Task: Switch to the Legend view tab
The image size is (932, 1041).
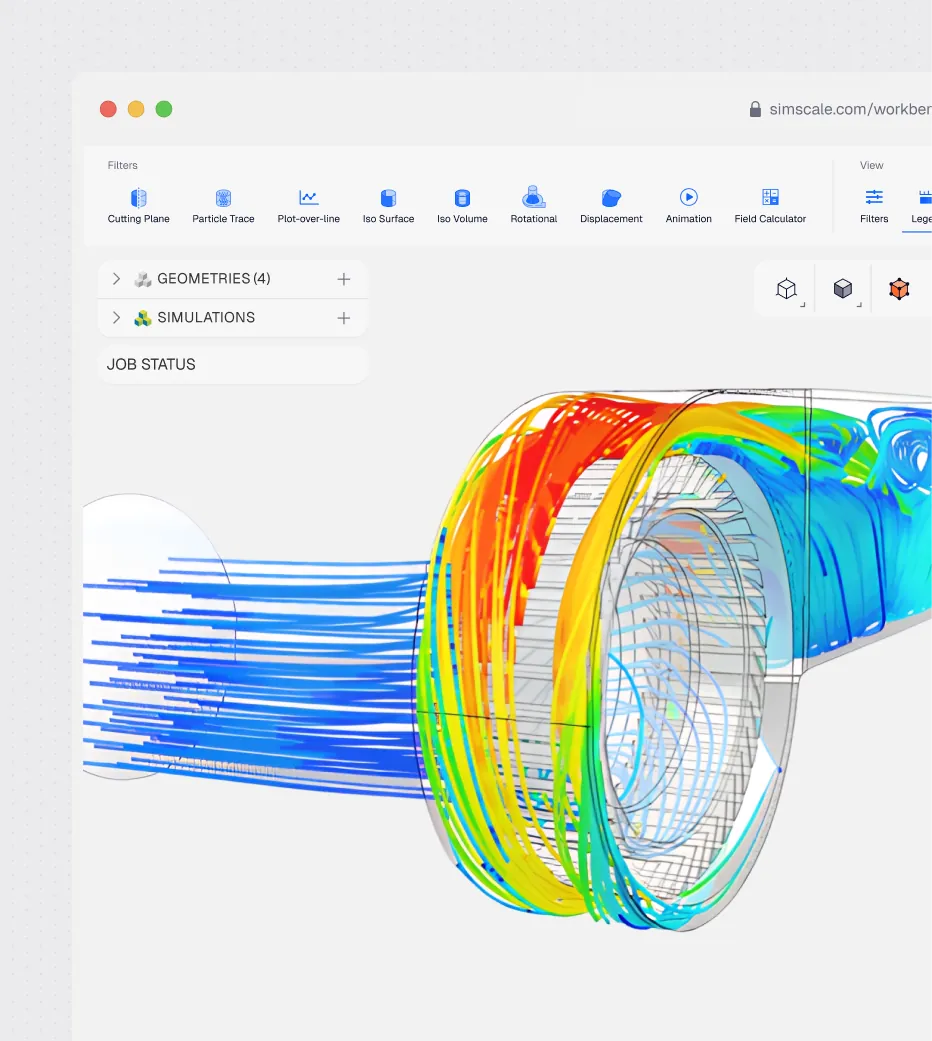Action: (x=921, y=206)
